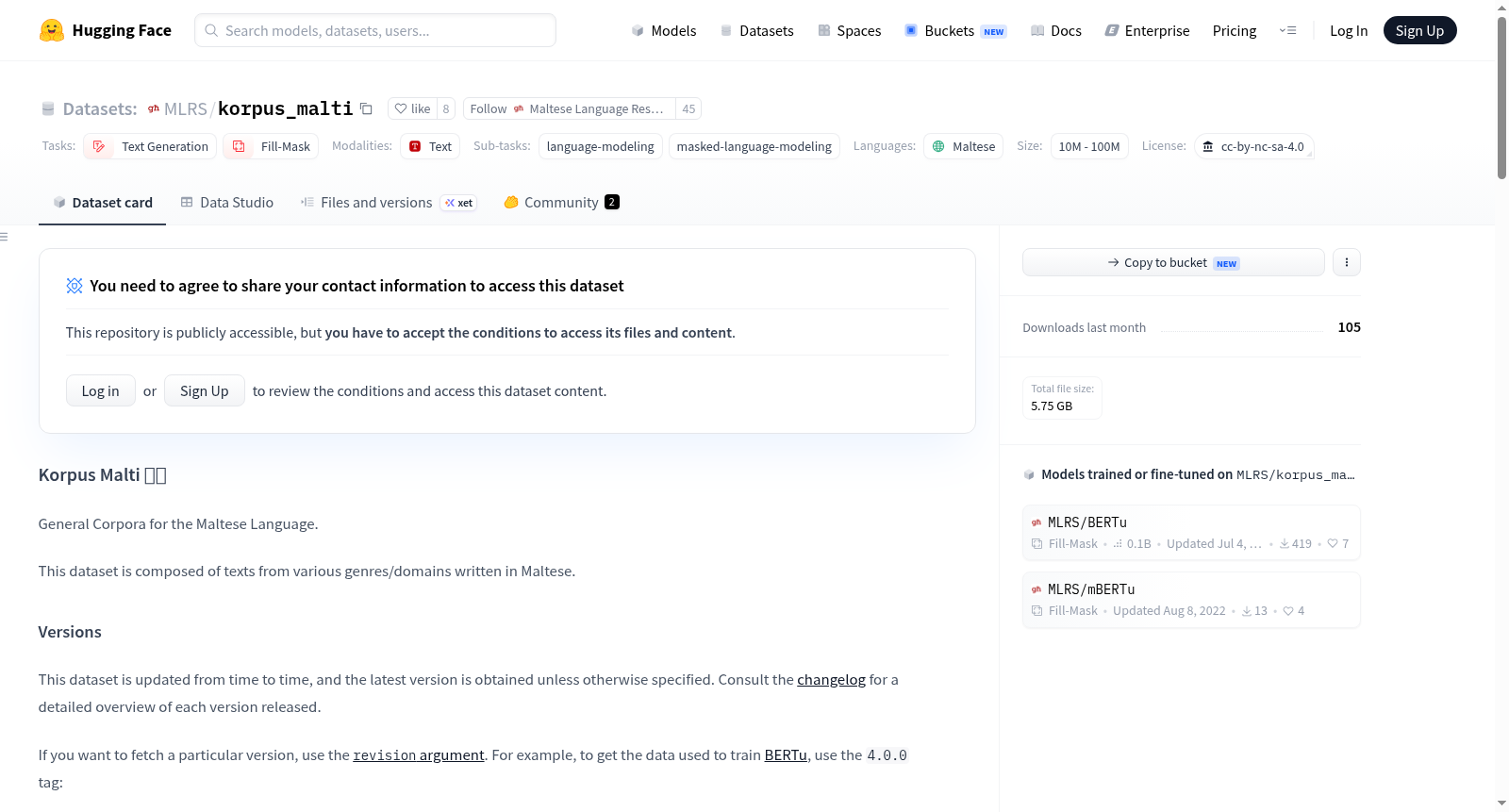Copy dataset name with the copy icon
This screenshot has height=812, width=1509.
coord(366,108)
